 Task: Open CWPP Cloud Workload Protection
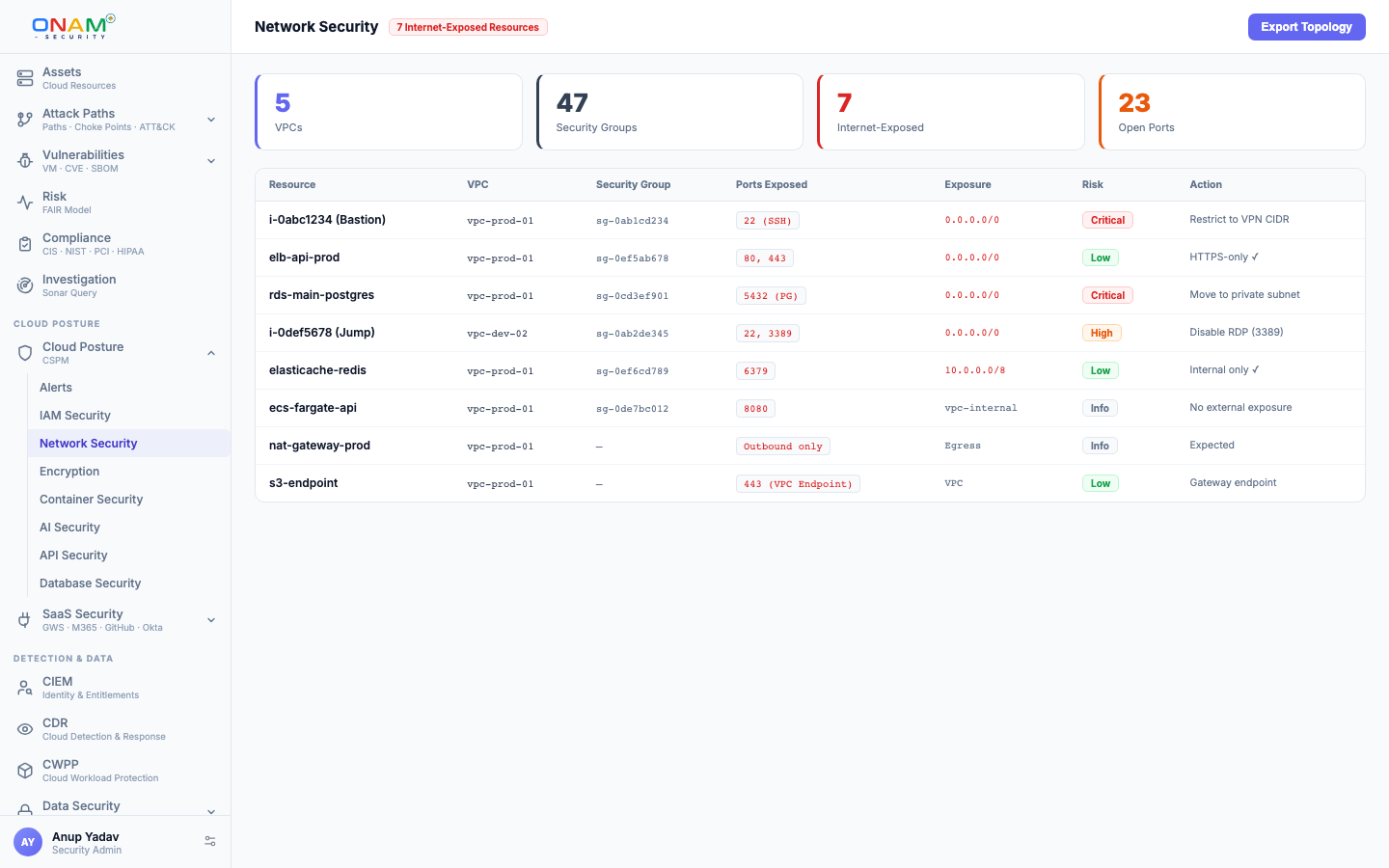116,771
